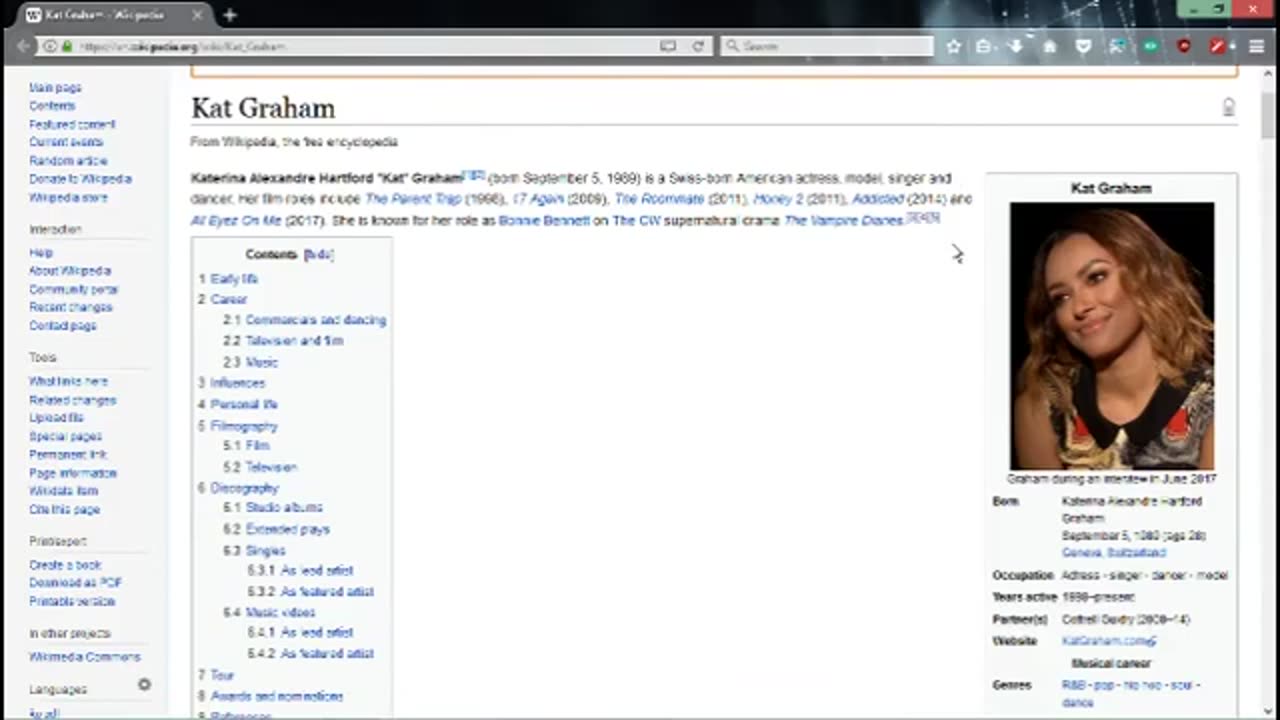The height and width of the screenshot is (720, 1280).
Task: Open The Vampire Diaries link
Action: pos(844,220)
